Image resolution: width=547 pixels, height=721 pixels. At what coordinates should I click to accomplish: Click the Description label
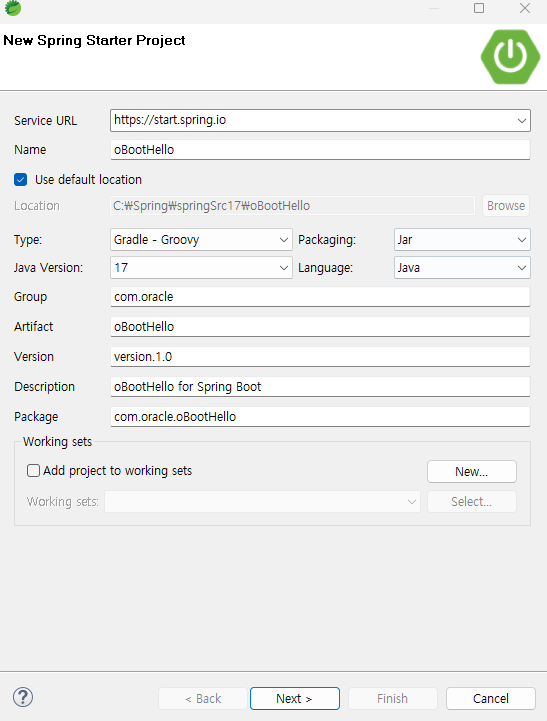(x=44, y=387)
